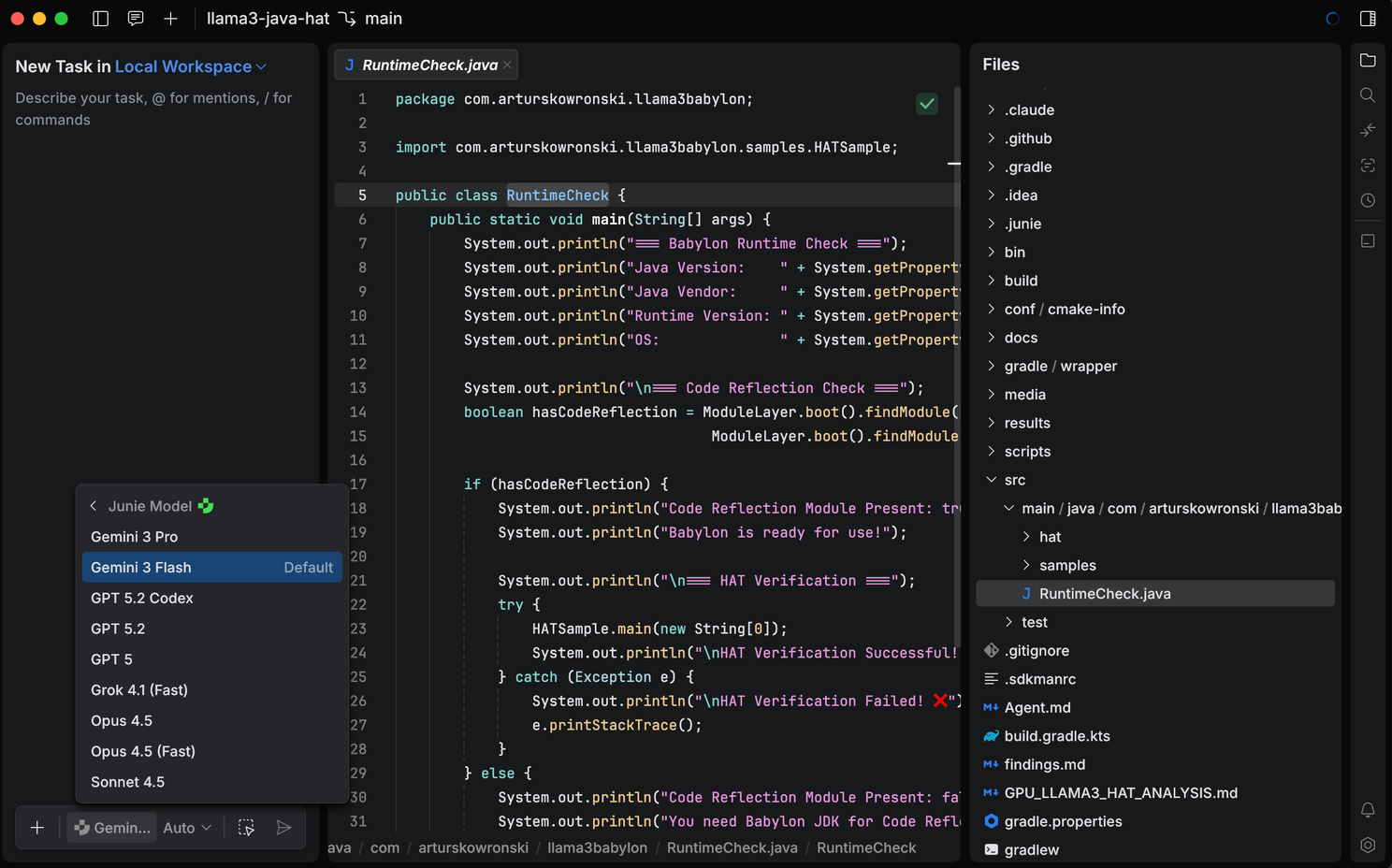Click the green inspection checkmark in editor
The height and width of the screenshot is (868, 1392).
tap(926, 104)
